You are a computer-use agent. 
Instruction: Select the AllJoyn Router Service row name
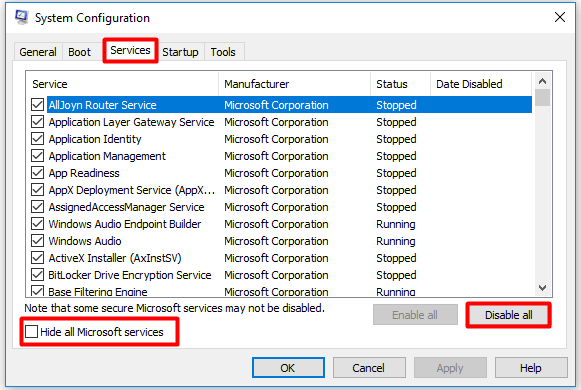103,105
